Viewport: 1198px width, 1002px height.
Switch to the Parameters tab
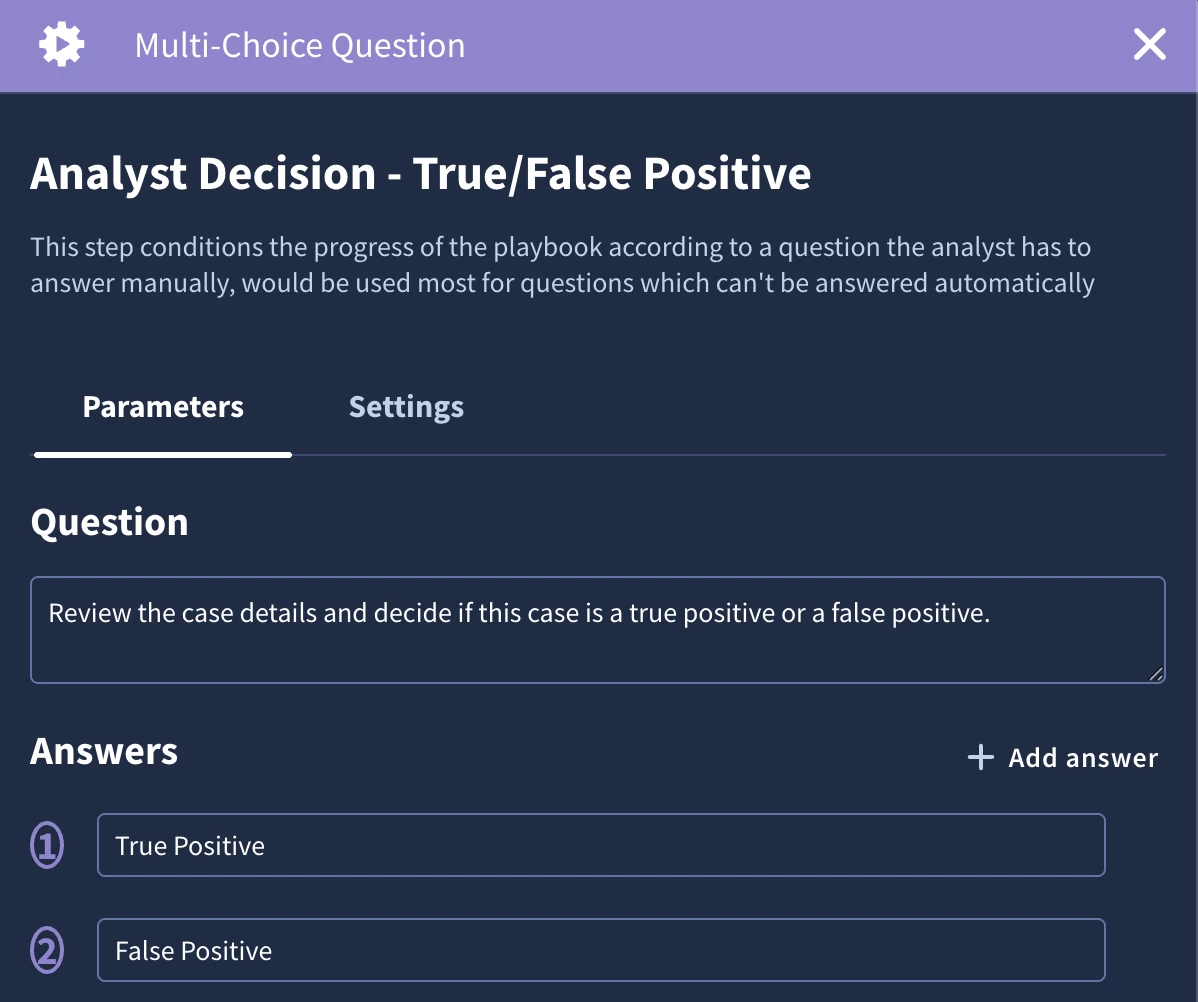point(163,407)
